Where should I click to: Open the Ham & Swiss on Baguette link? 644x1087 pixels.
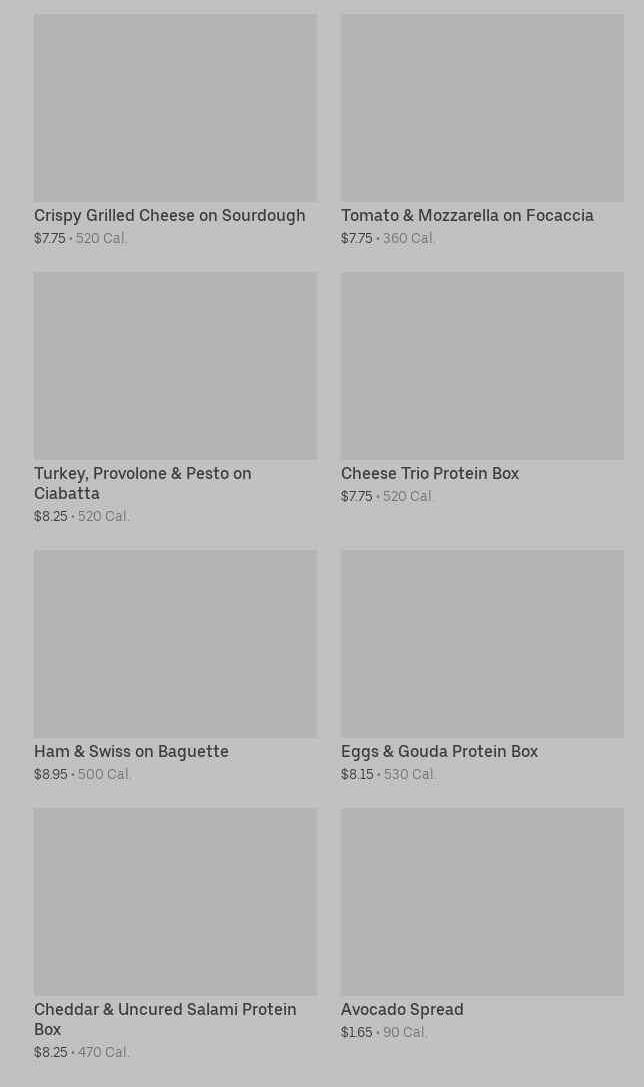(131, 752)
